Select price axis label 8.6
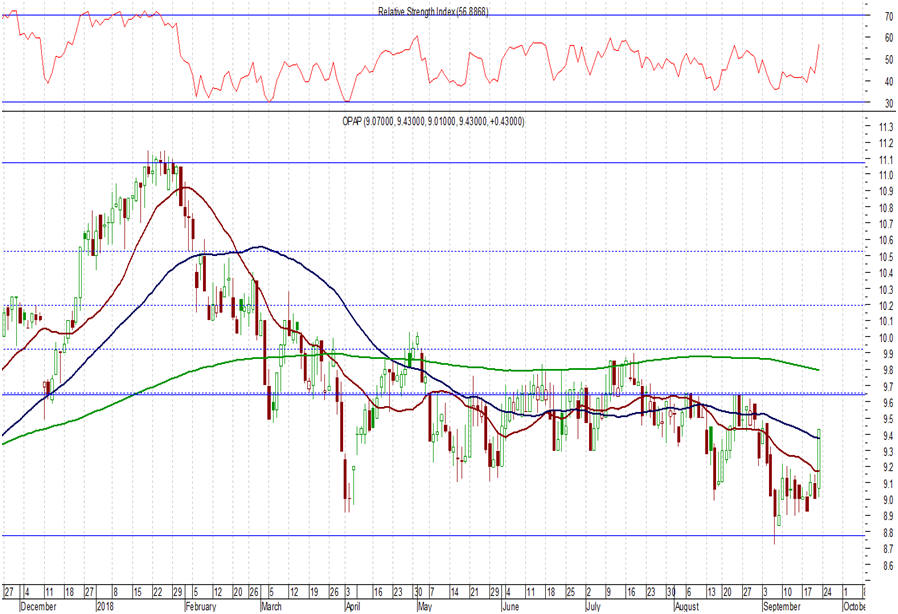Screen dimensions: 898x614 888,566
